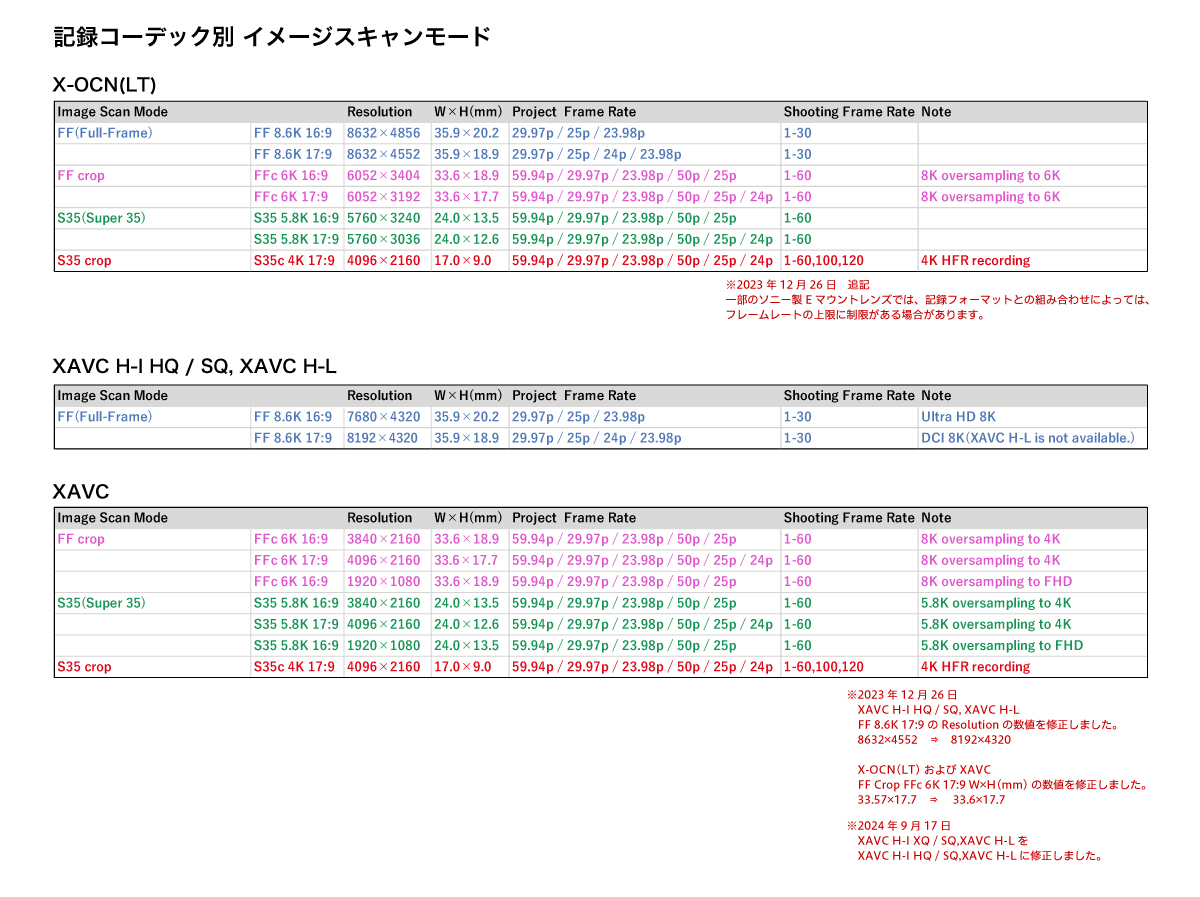
Task: Select 1-60,100,120 frame rate in bottom XAVC table
Action: 823,667
